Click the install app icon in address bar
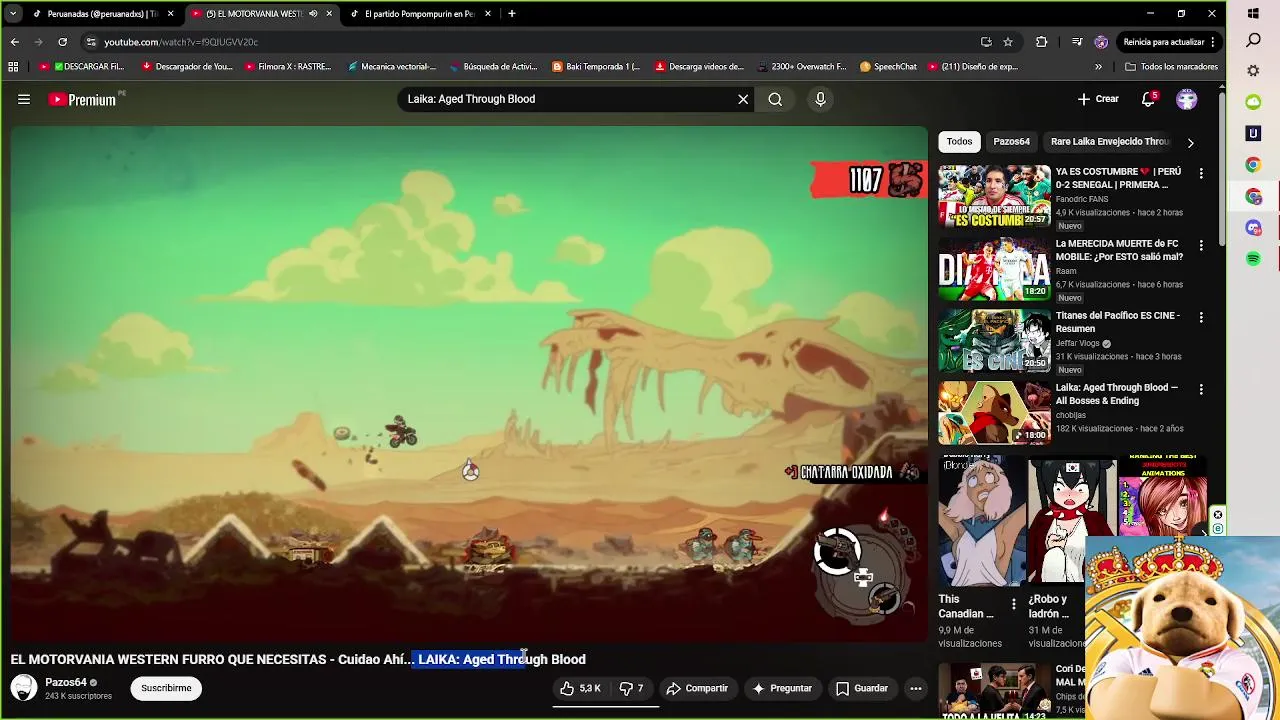Image resolution: width=1280 pixels, height=720 pixels. (986, 42)
